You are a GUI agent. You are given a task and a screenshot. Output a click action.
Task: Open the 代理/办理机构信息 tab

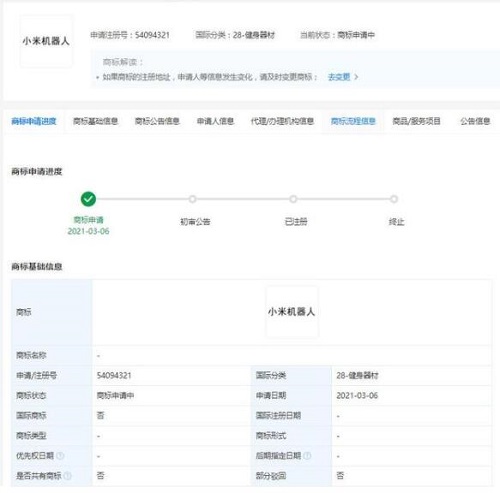coord(282,121)
